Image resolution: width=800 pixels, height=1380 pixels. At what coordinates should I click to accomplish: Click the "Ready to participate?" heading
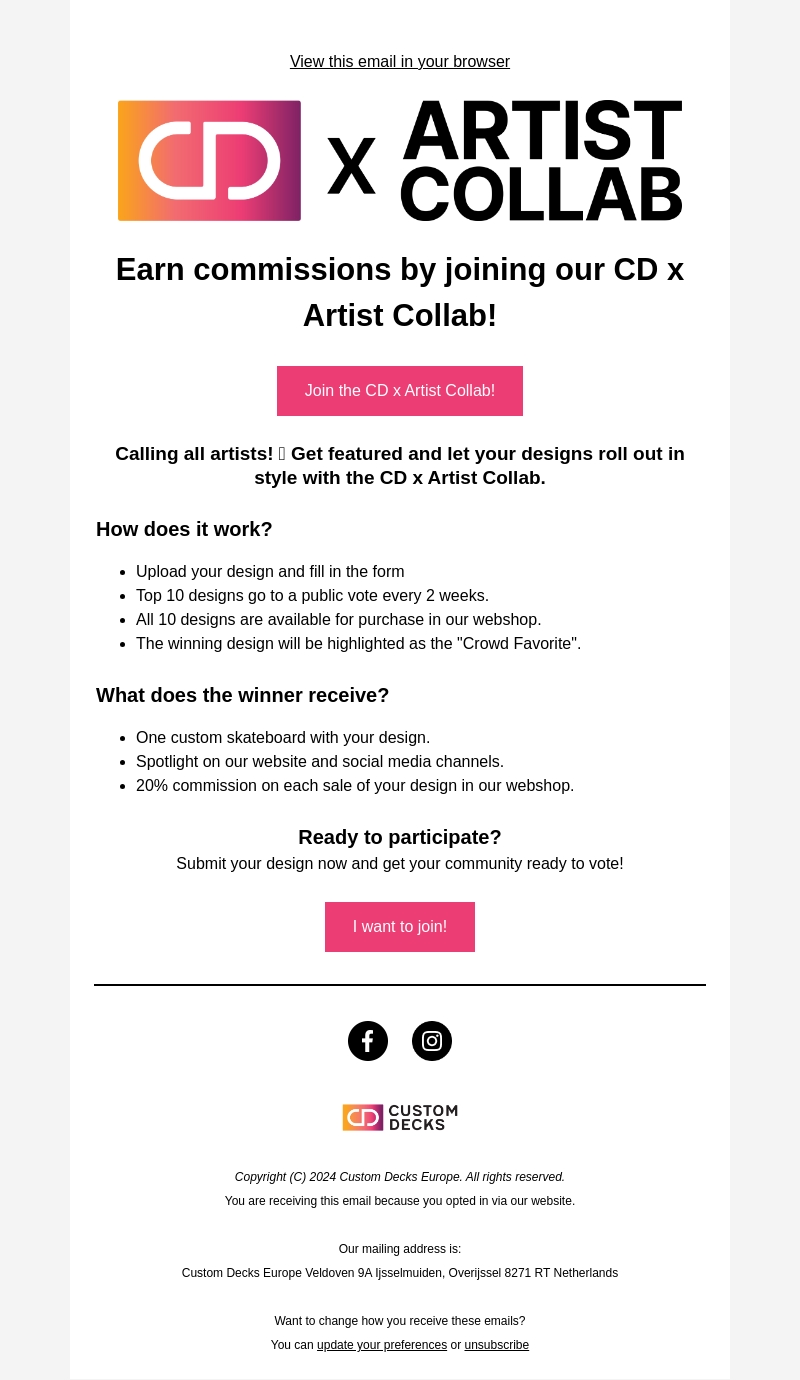tap(400, 838)
